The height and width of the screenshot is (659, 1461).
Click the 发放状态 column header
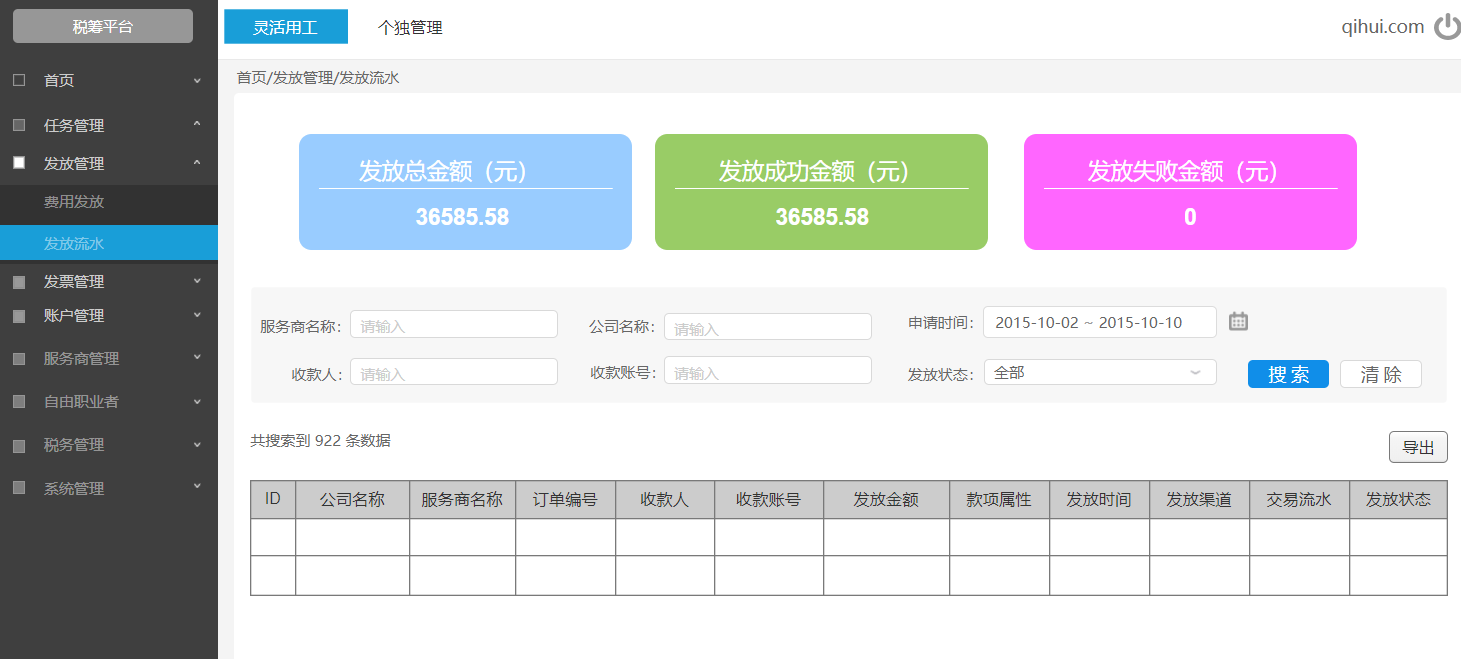click(1398, 499)
